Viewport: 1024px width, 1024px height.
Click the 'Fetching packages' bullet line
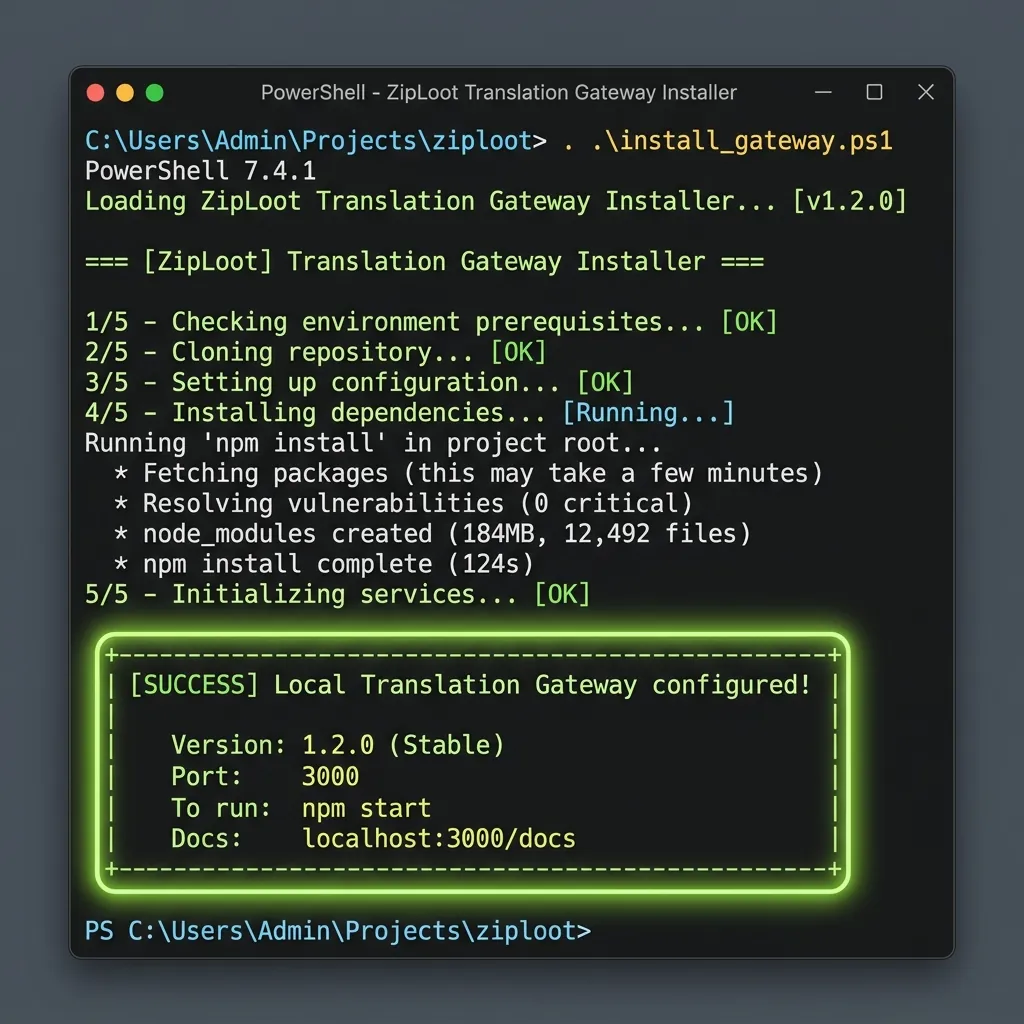tap(468, 473)
